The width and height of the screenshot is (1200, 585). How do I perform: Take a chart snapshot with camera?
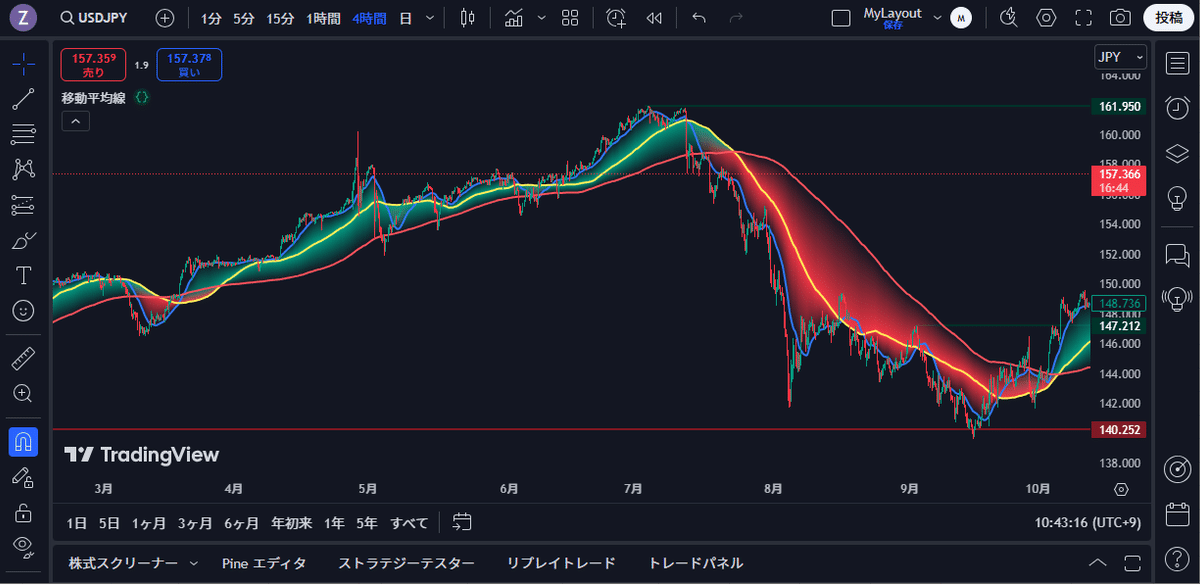(x=1120, y=18)
